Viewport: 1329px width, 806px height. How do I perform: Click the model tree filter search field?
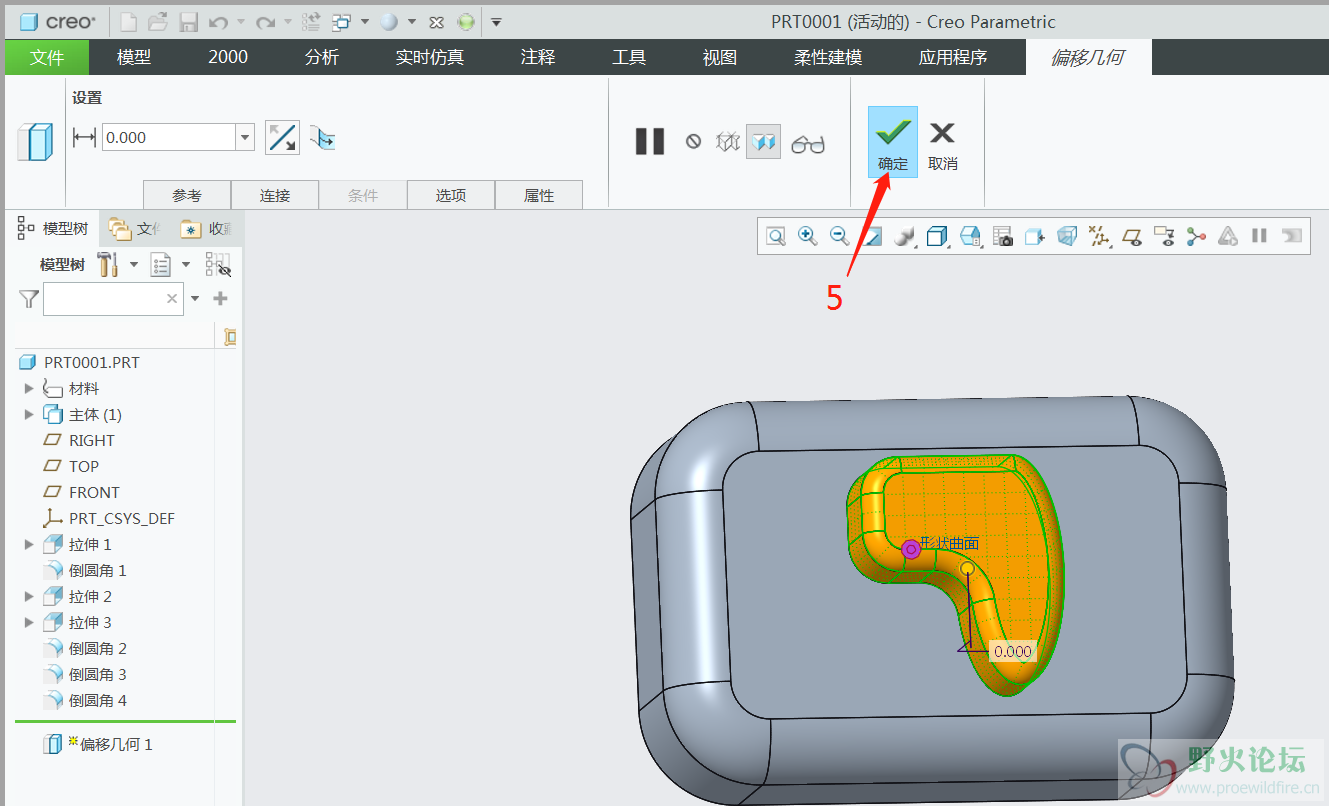(104, 298)
